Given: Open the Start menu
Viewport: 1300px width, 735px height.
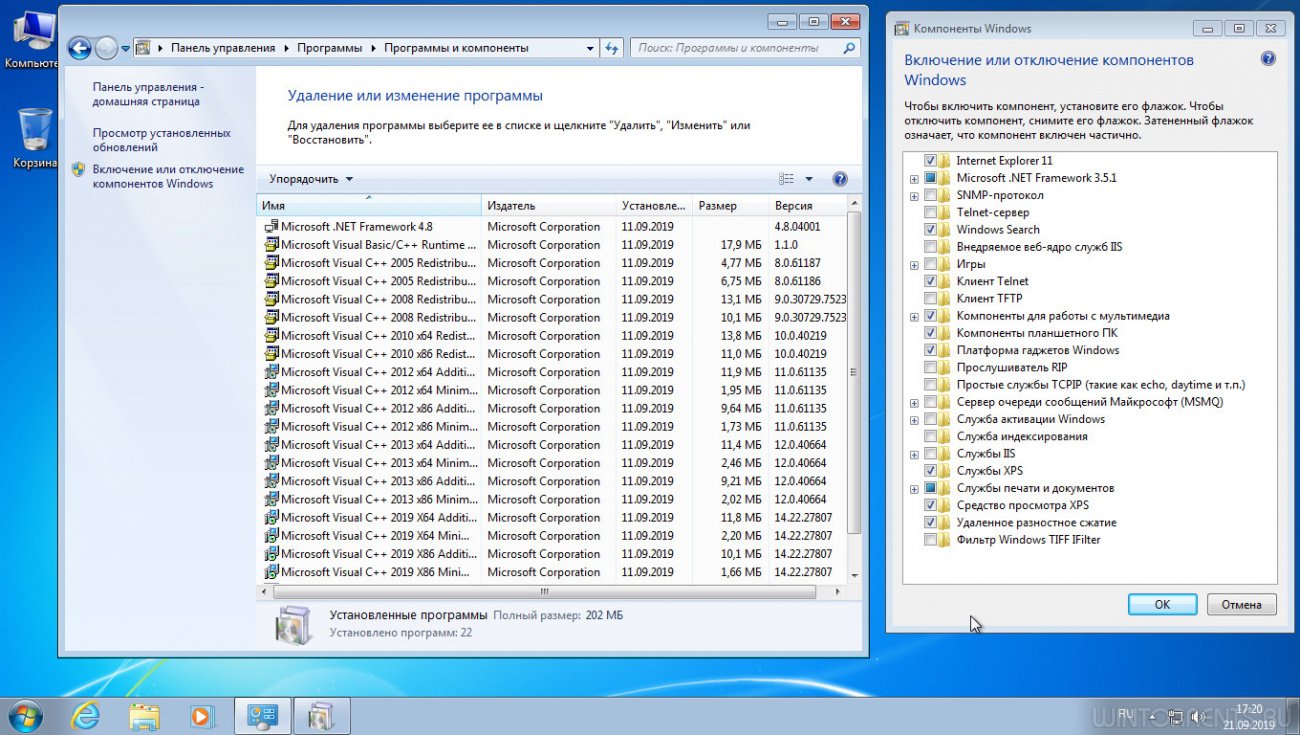Looking at the screenshot, I should click(24, 716).
